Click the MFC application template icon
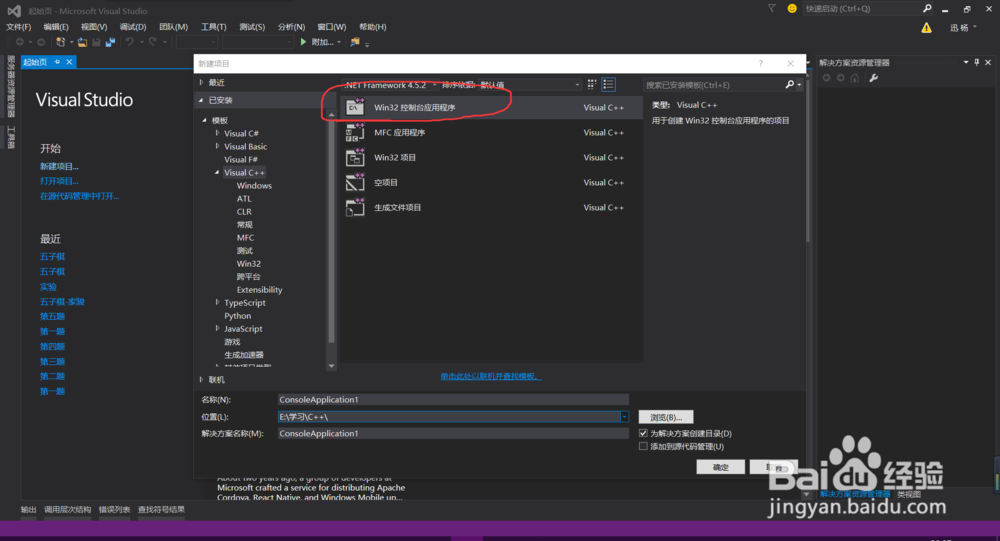 pyautogui.click(x=355, y=132)
